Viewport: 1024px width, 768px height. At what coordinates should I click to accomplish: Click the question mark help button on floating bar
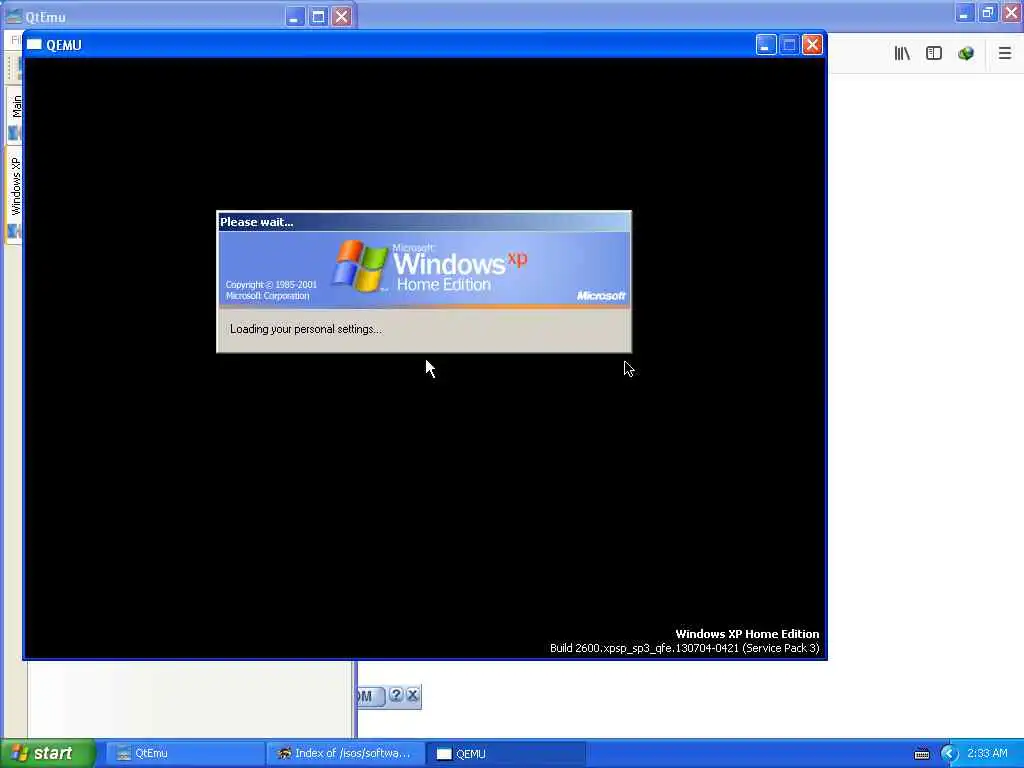coord(396,696)
